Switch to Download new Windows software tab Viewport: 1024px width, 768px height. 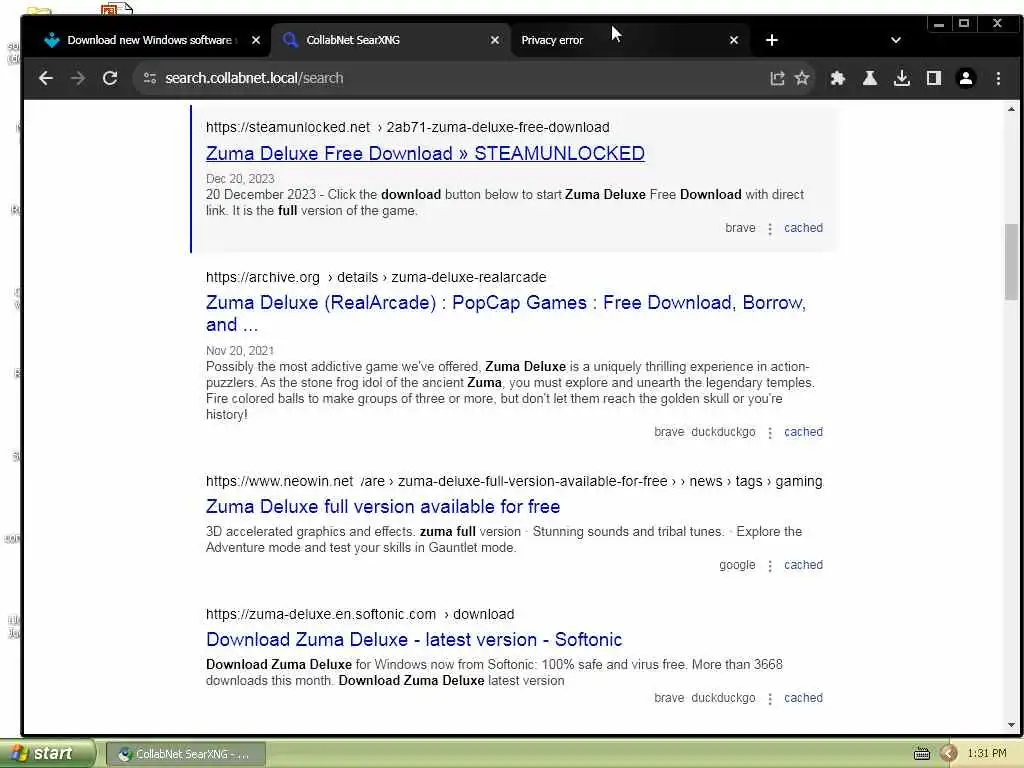pos(149,40)
